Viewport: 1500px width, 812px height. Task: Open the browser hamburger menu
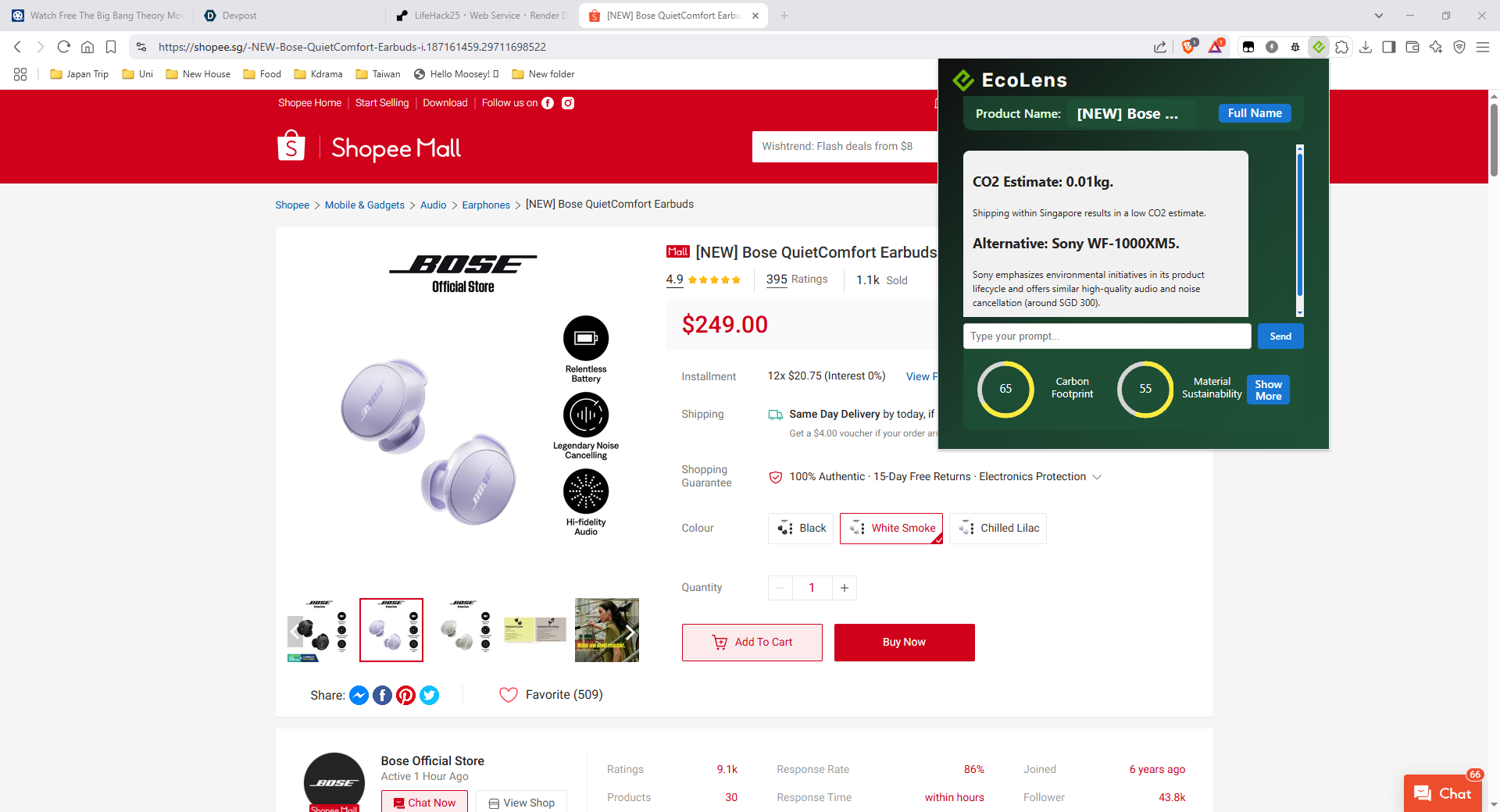coord(1483,47)
